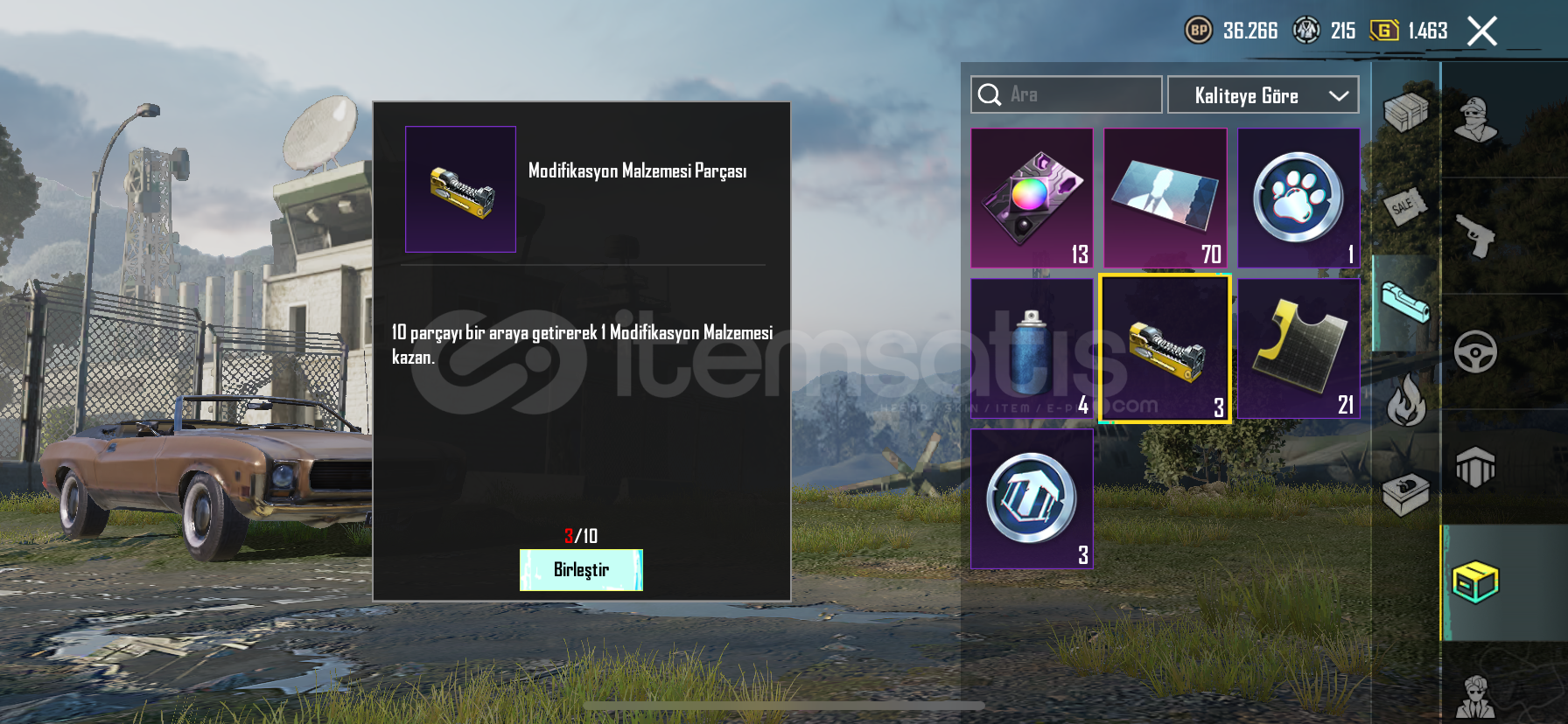The image size is (1568, 724).
Task: Select the yellow box inventory tab
Action: 1476,582
